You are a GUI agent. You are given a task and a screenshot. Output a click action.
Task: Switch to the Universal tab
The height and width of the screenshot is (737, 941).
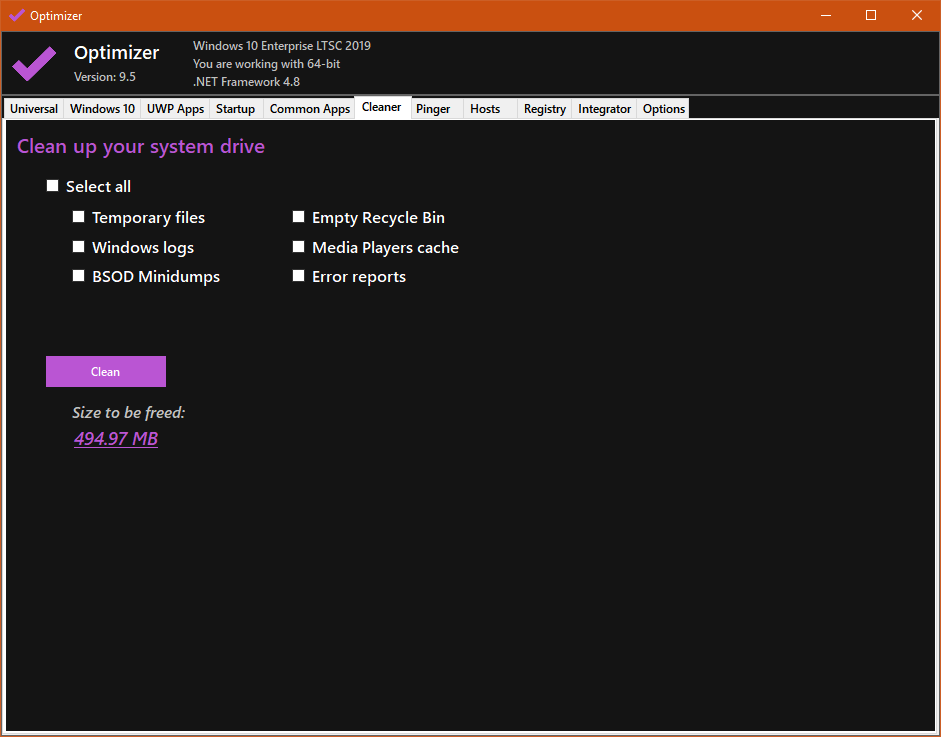point(34,109)
